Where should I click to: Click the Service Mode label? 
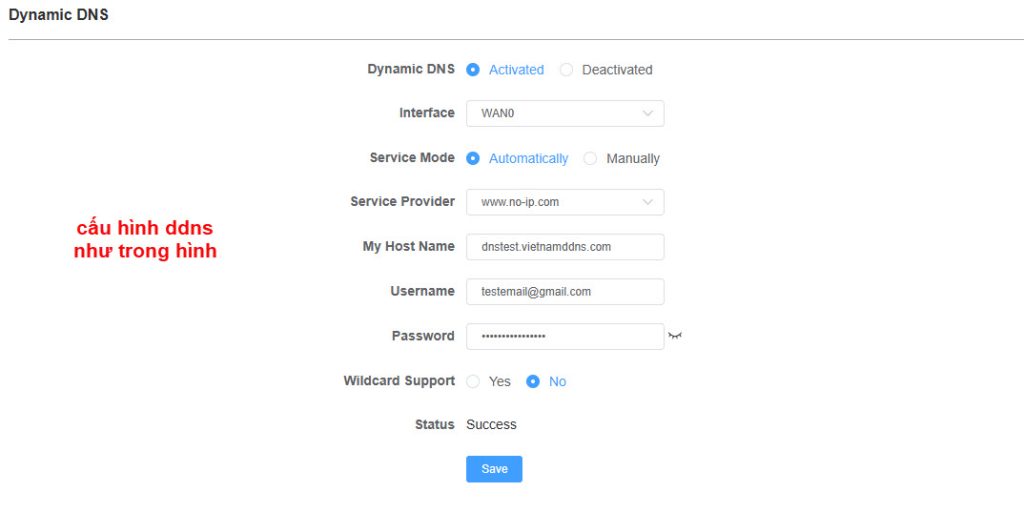pyautogui.click(x=412, y=158)
